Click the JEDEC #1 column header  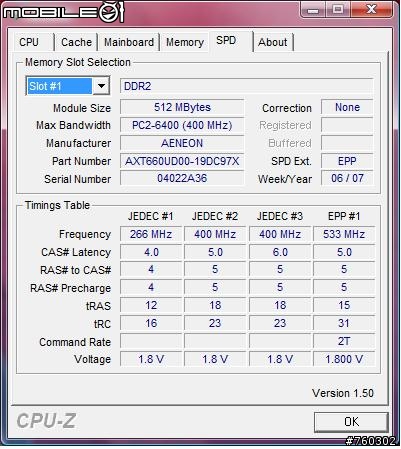(x=151, y=216)
